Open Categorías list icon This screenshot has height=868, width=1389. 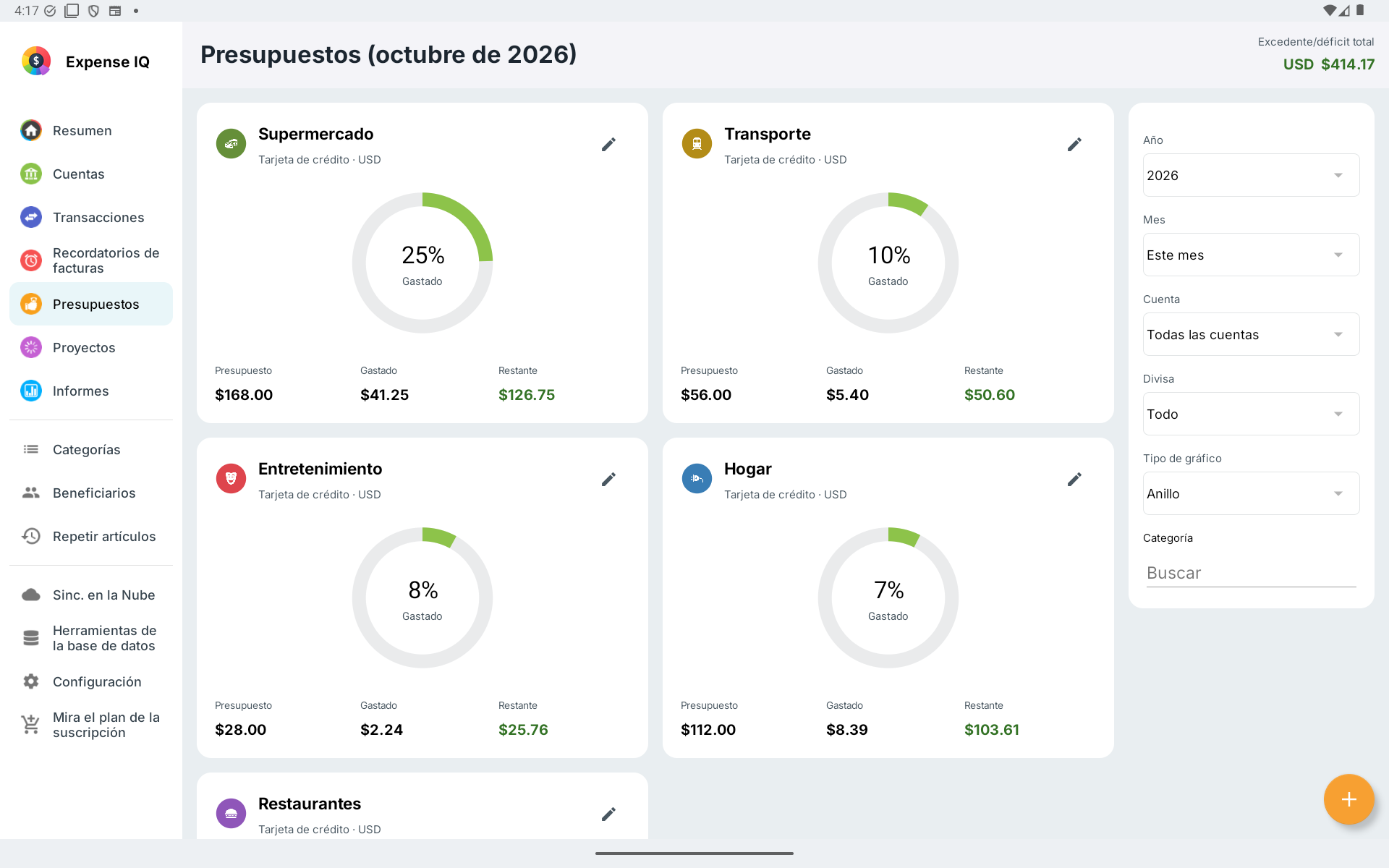point(31,449)
